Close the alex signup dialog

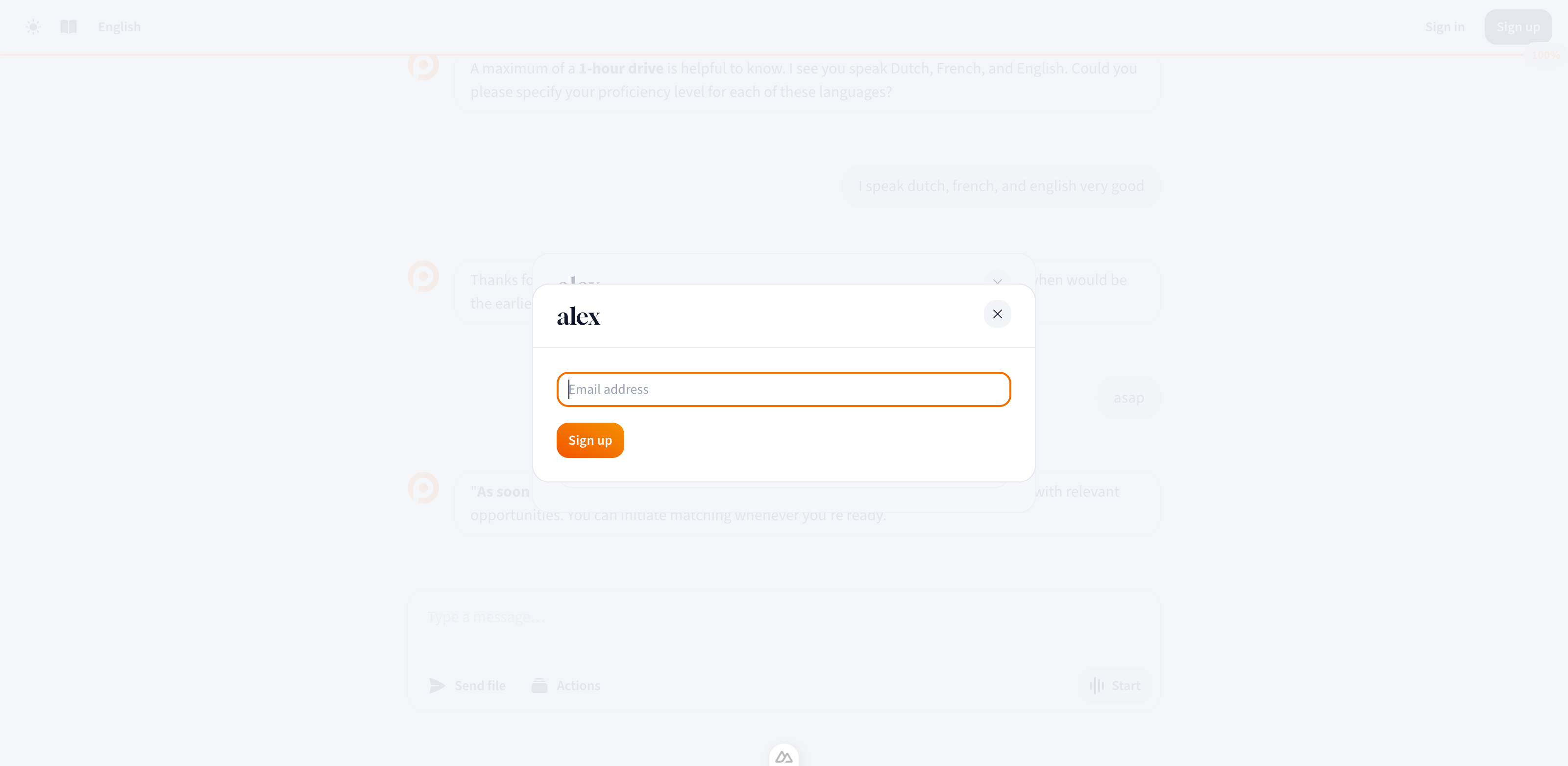[x=997, y=314]
